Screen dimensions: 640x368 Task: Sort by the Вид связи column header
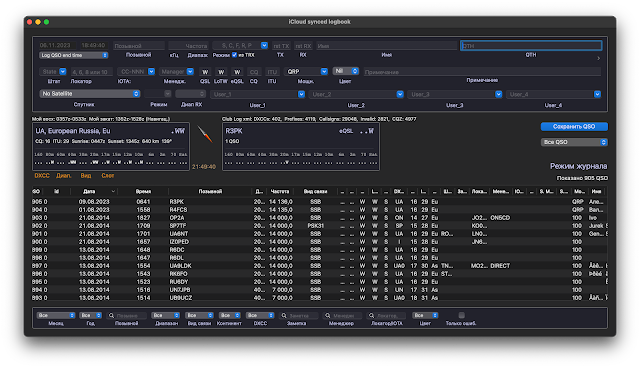point(315,191)
